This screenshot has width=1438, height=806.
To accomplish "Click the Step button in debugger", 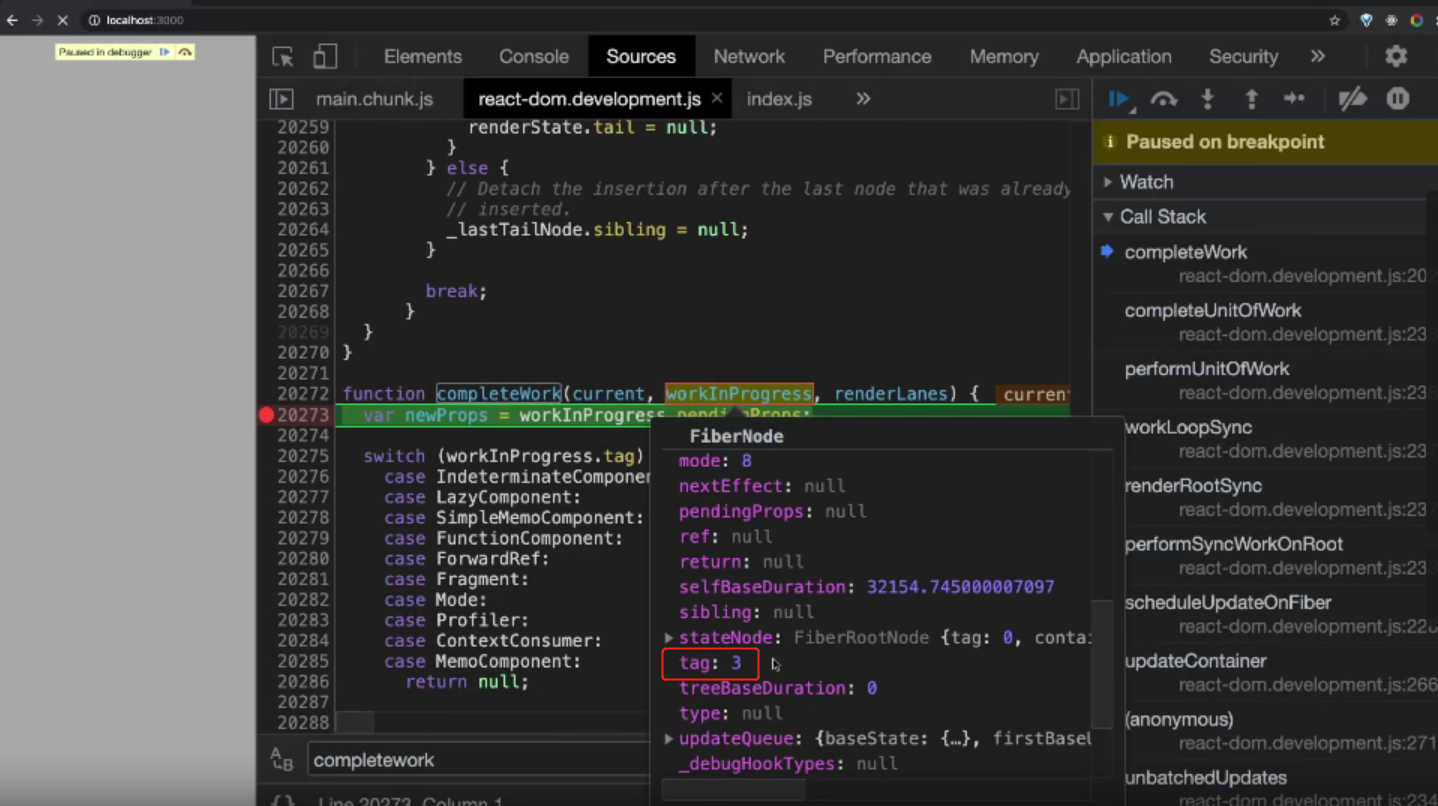I will (x=1295, y=99).
